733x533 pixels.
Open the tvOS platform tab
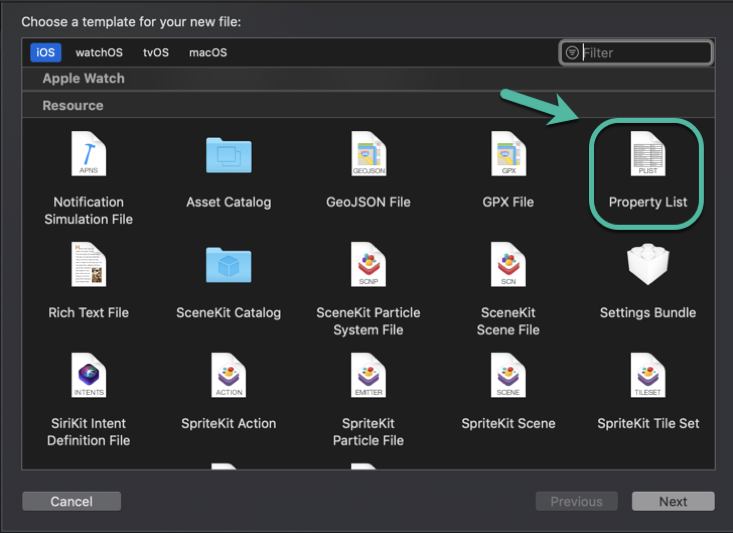point(156,52)
